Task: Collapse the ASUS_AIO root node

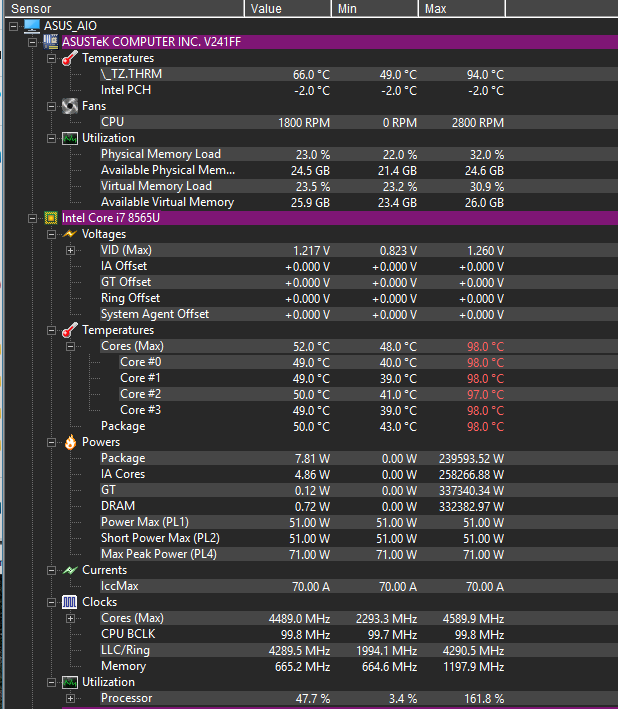Action: click(x=14, y=26)
